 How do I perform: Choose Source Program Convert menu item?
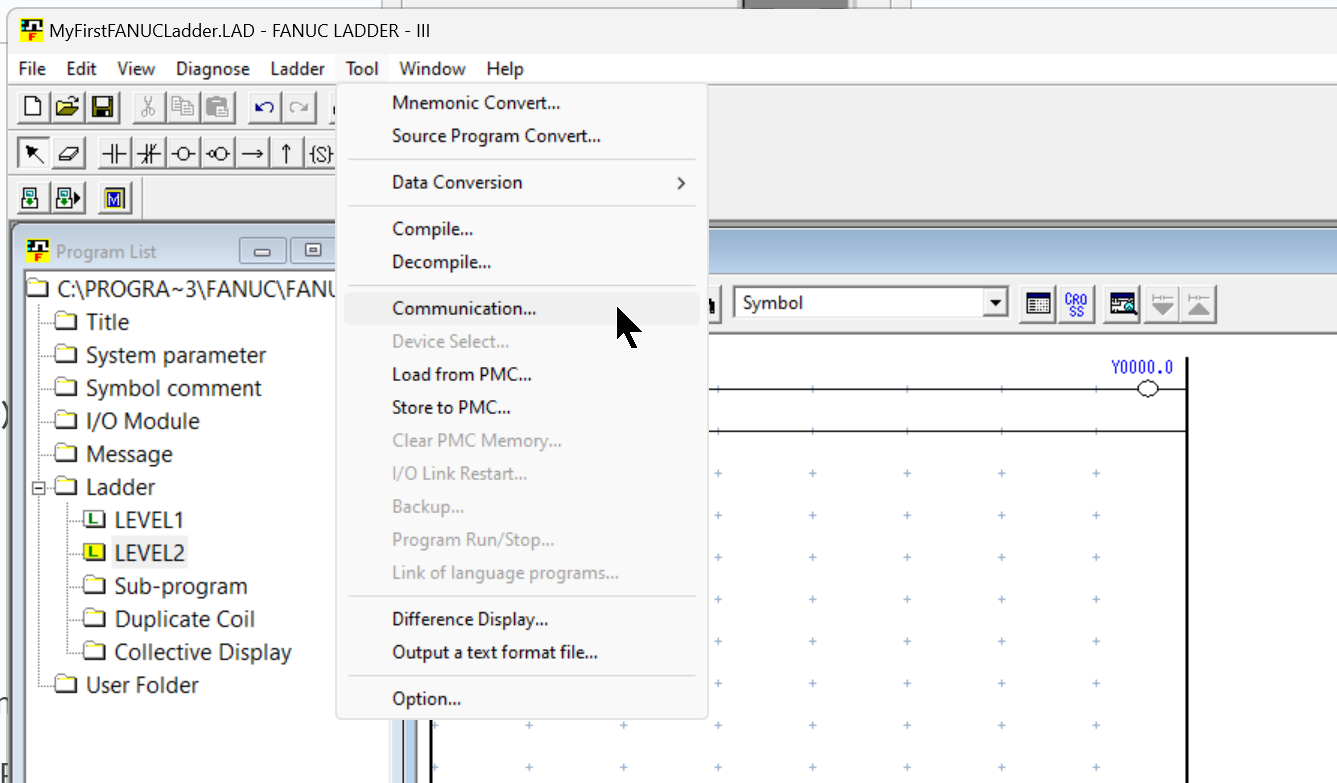520,136
